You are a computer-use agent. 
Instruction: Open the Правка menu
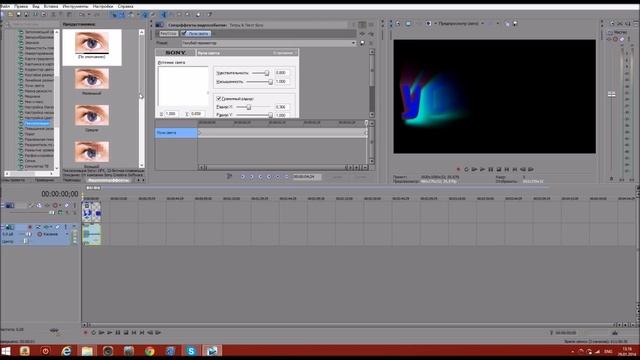(21, 7)
